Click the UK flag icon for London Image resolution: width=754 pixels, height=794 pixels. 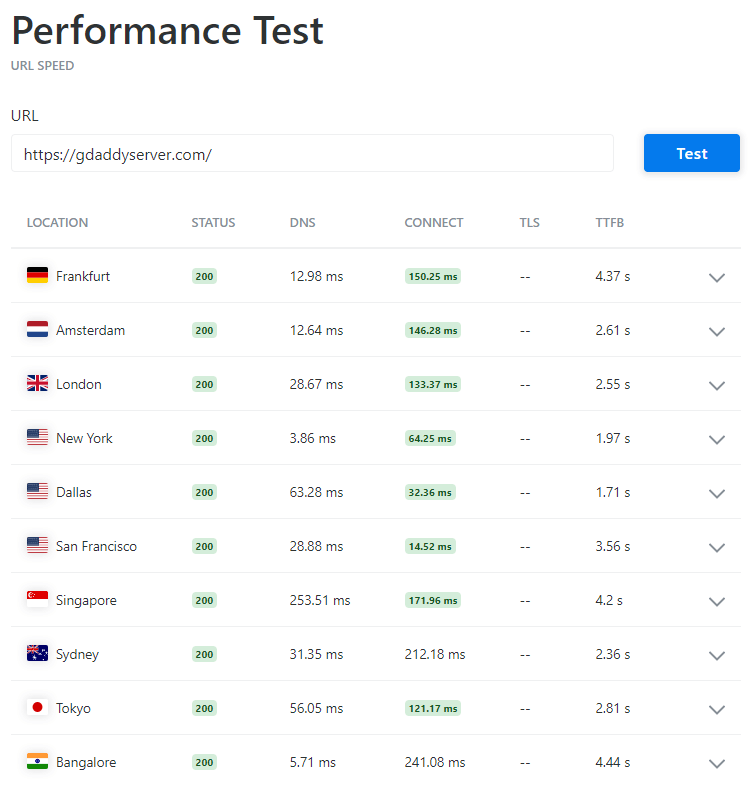pos(37,384)
